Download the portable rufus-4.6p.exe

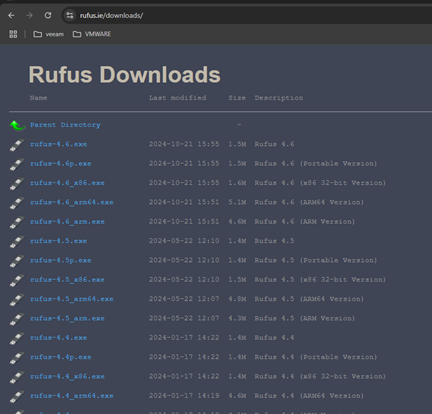point(61,163)
